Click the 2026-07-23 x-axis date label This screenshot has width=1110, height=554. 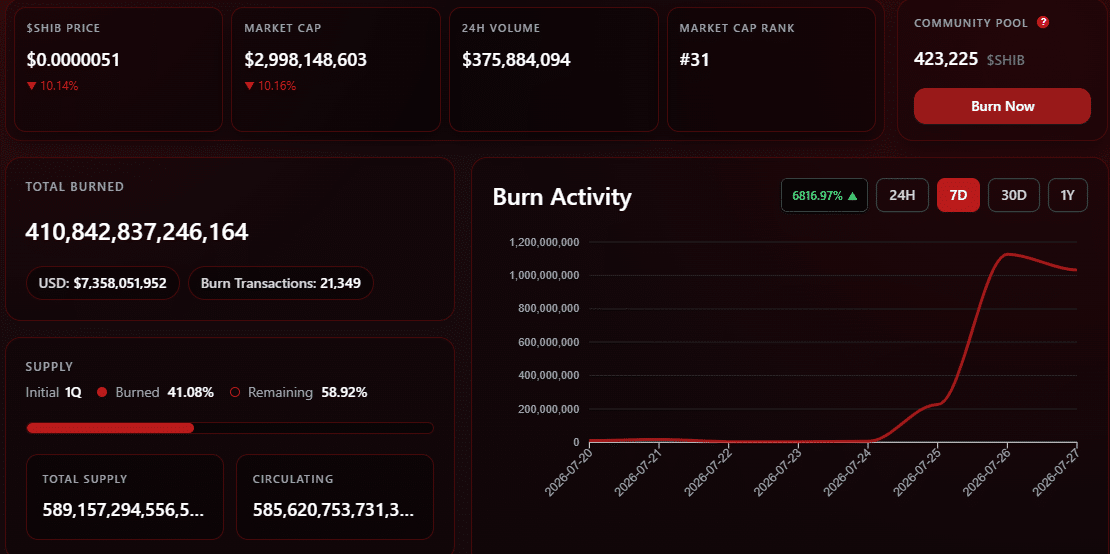tap(777, 473)
